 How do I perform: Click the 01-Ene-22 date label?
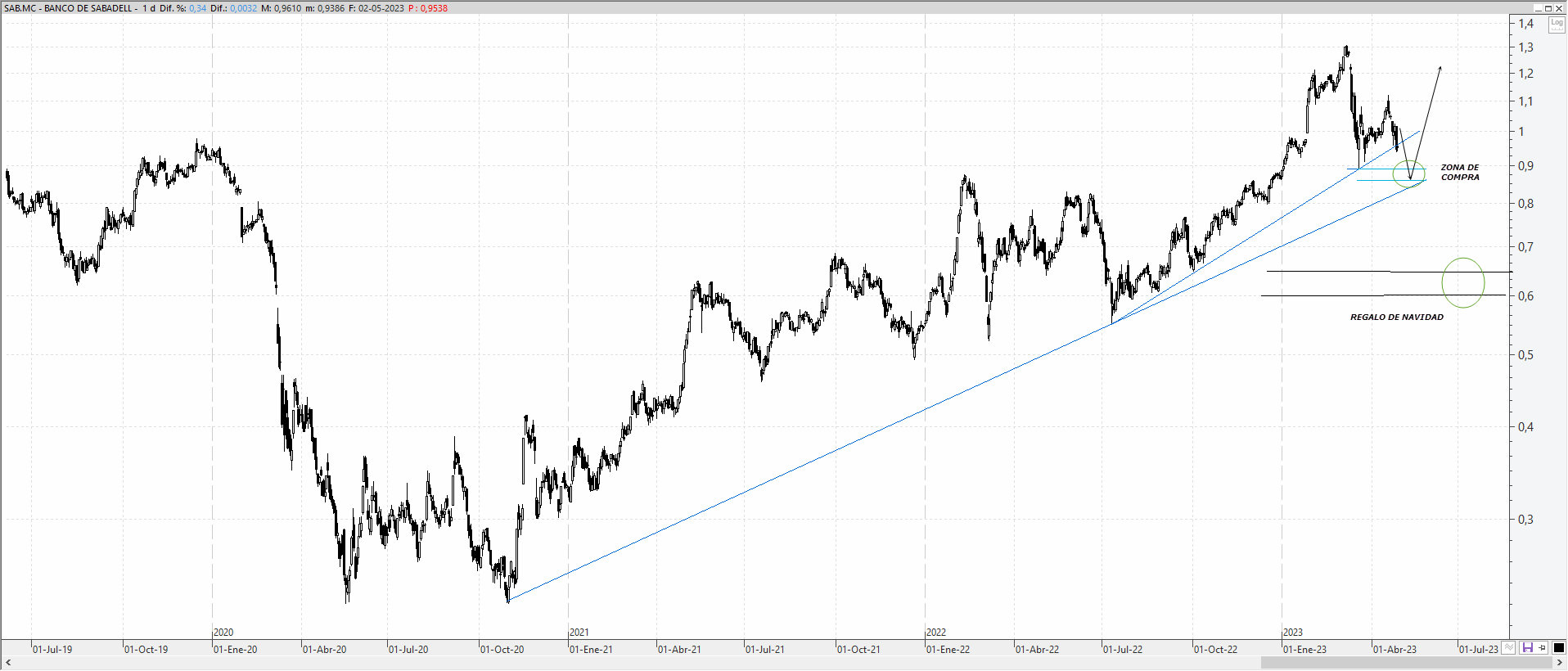tap(948, 650)
